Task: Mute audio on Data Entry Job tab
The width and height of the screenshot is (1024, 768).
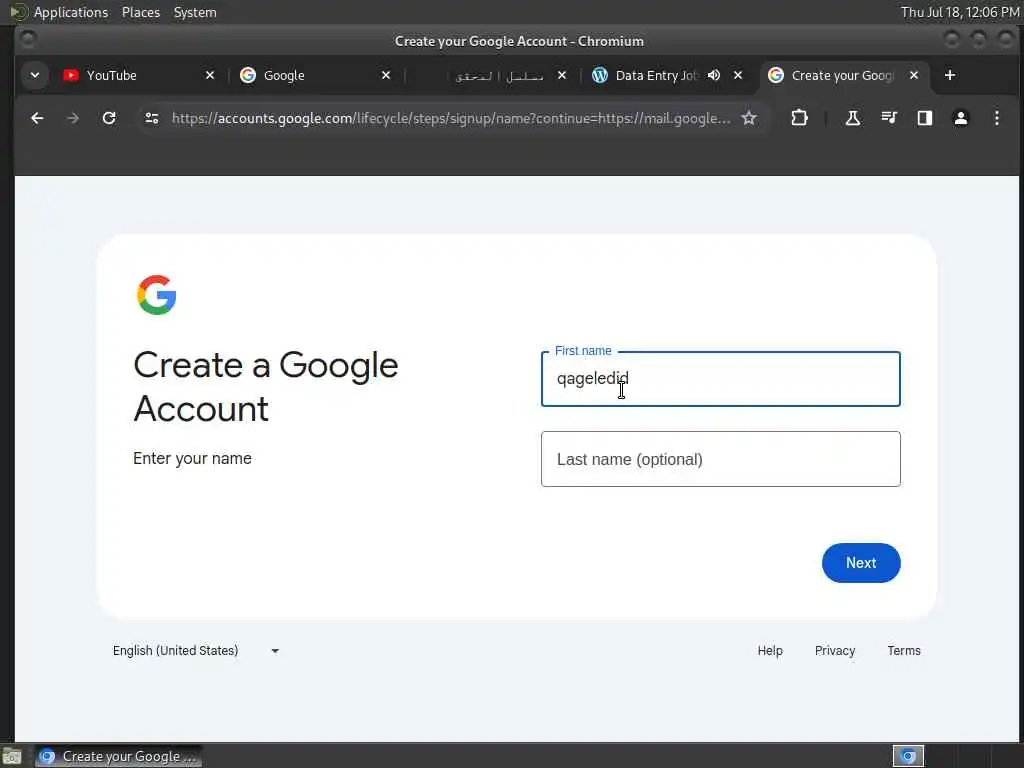Action: pos(714,75)
